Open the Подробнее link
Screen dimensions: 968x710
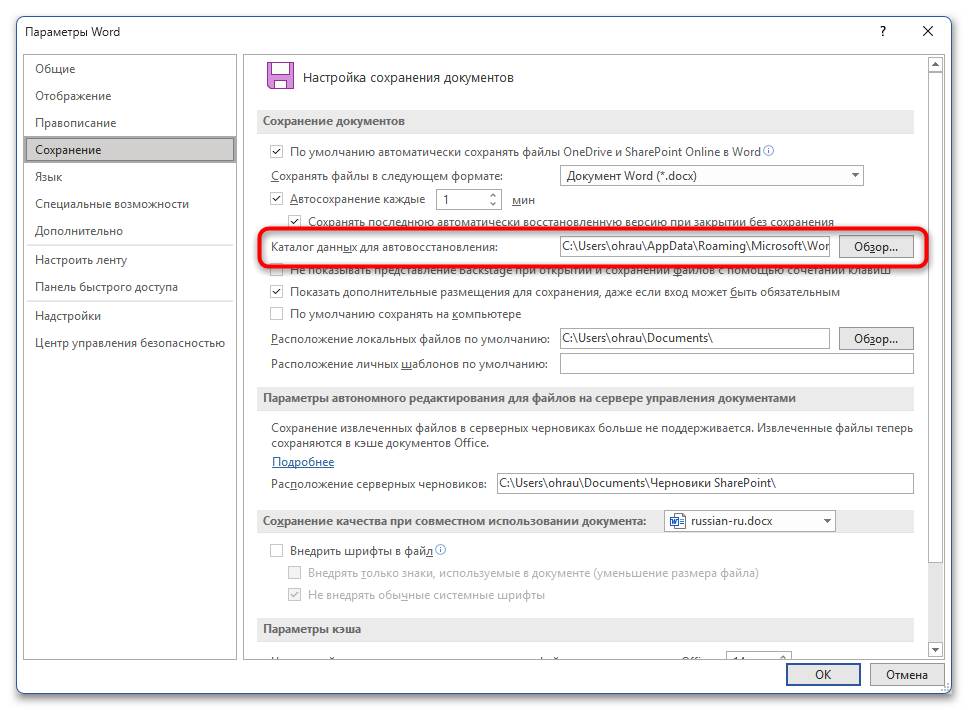tap(303, 462)
